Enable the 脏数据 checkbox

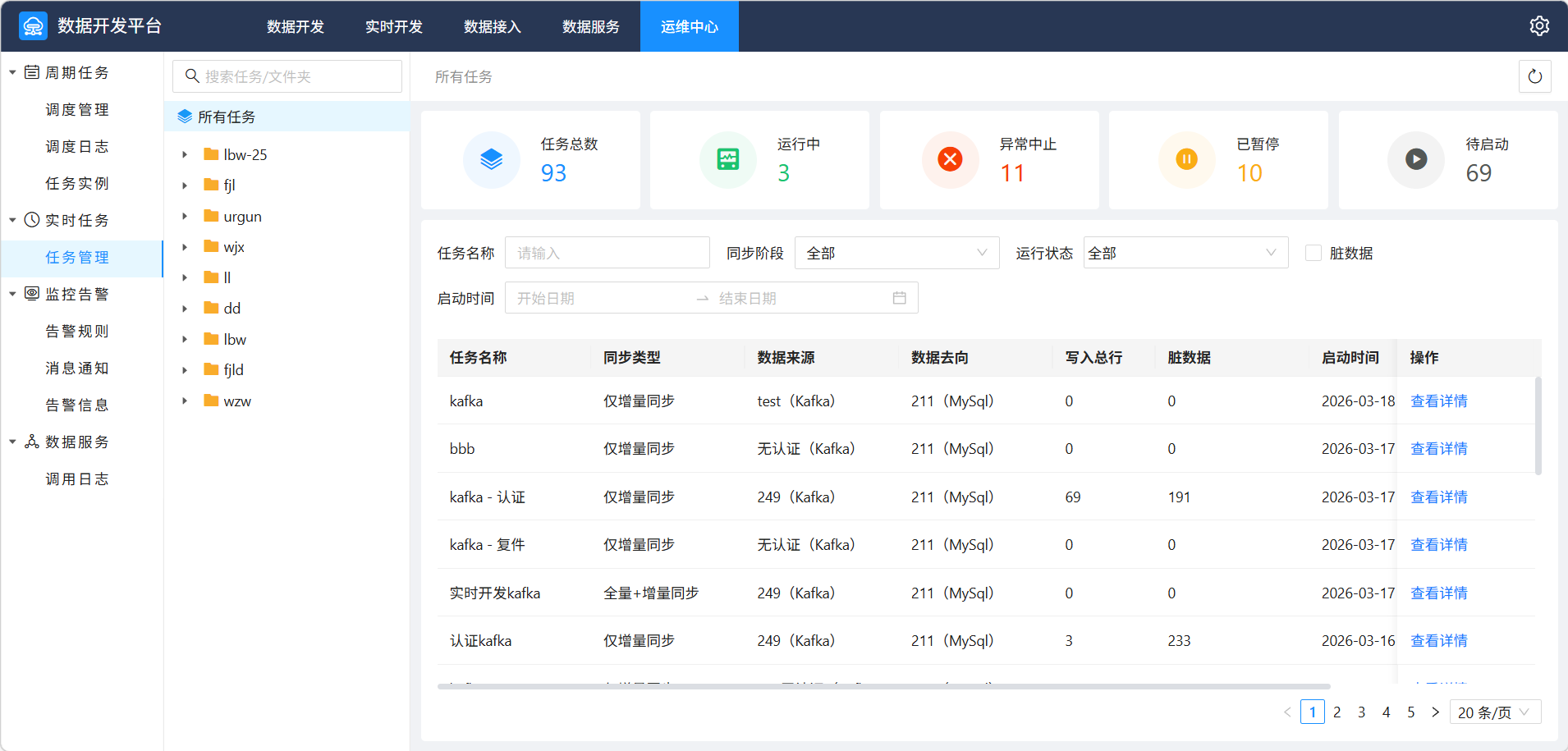pos(1314,253)
